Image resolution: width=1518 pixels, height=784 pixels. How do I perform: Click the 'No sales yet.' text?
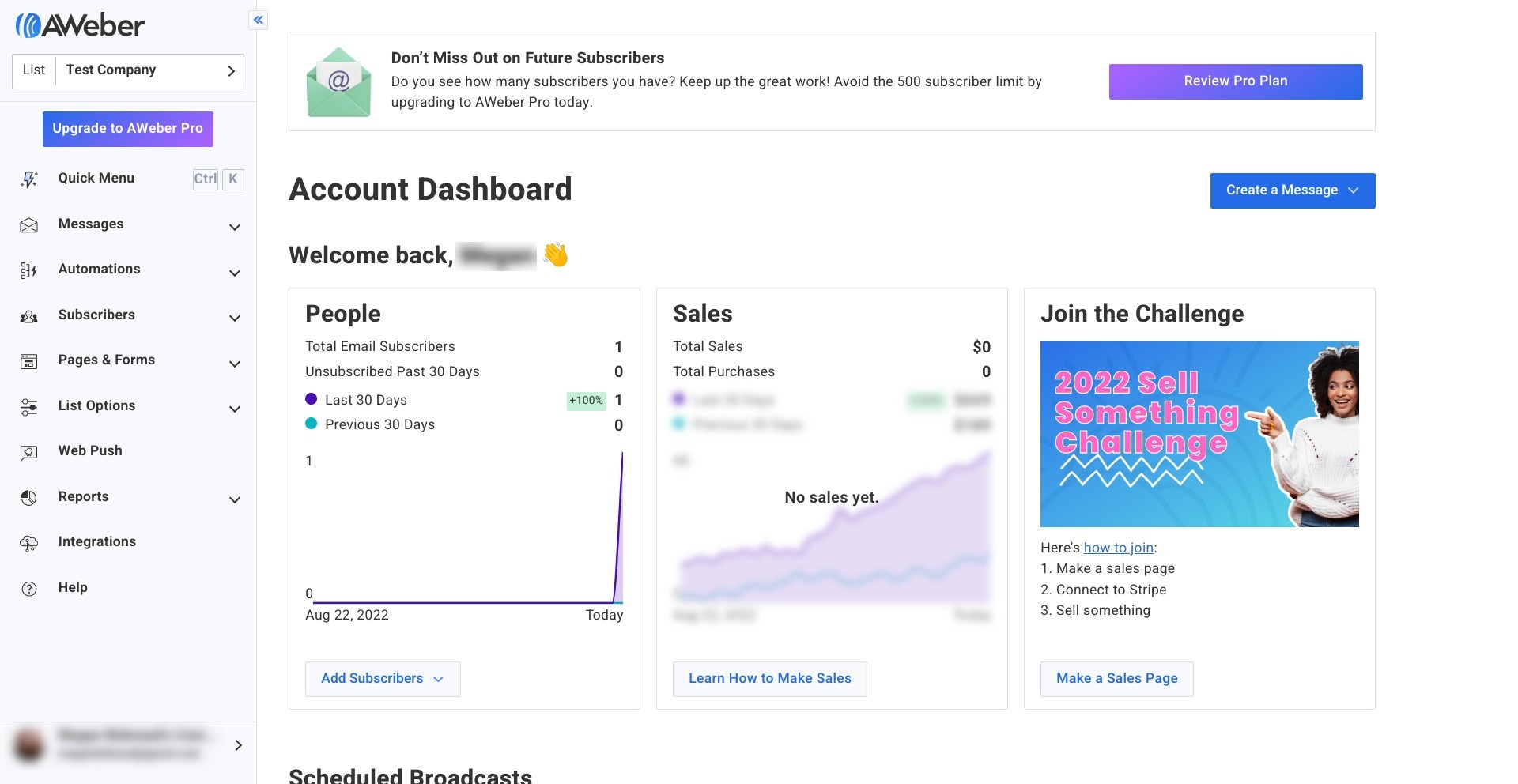pos(832,497)
